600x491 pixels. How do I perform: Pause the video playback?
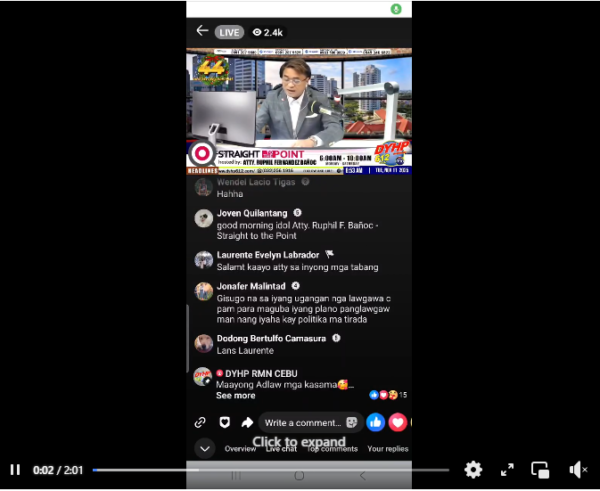[x=15, y=469]
